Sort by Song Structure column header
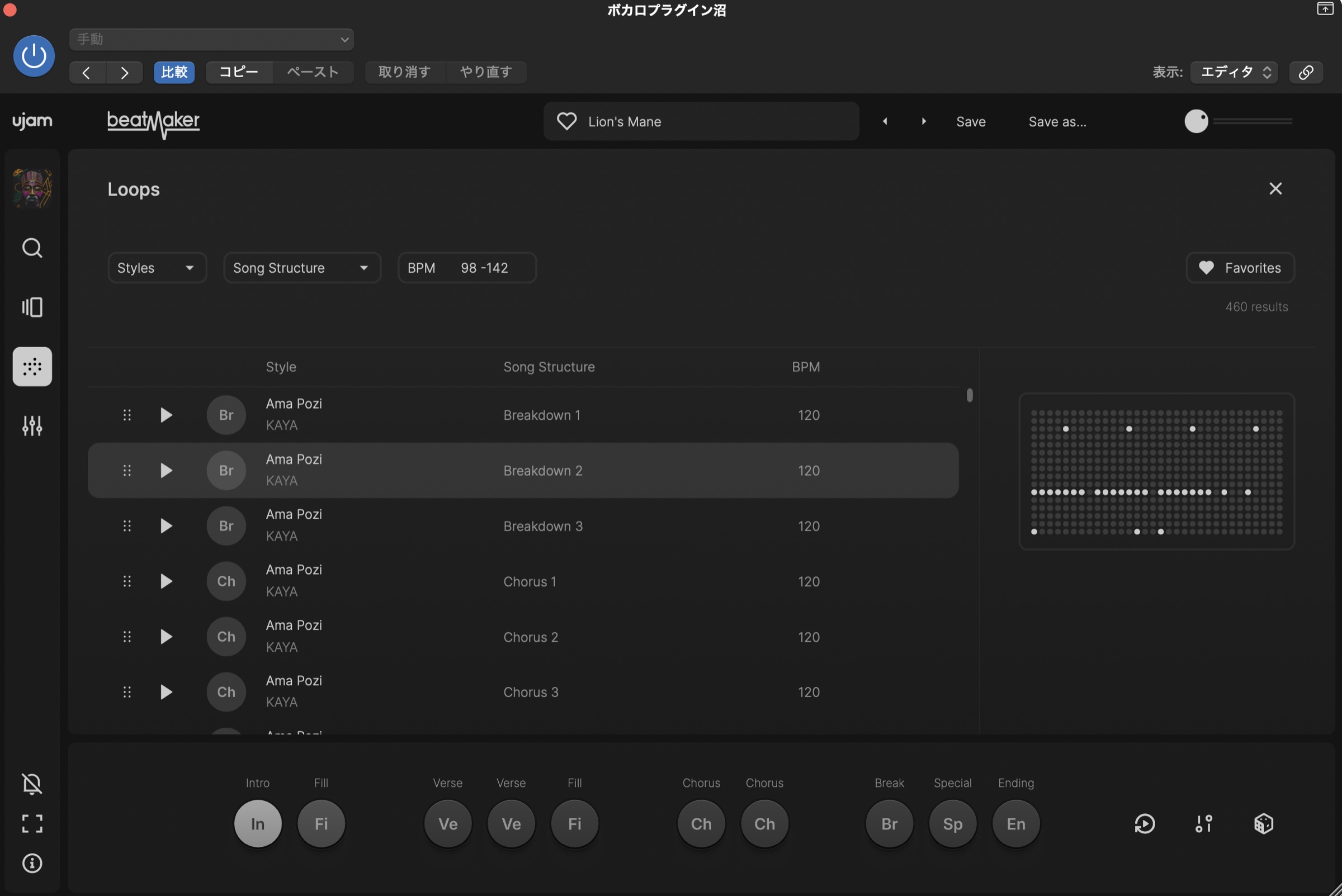The height and width of the screenshot is (896, 1342). (x=549, y=367)
